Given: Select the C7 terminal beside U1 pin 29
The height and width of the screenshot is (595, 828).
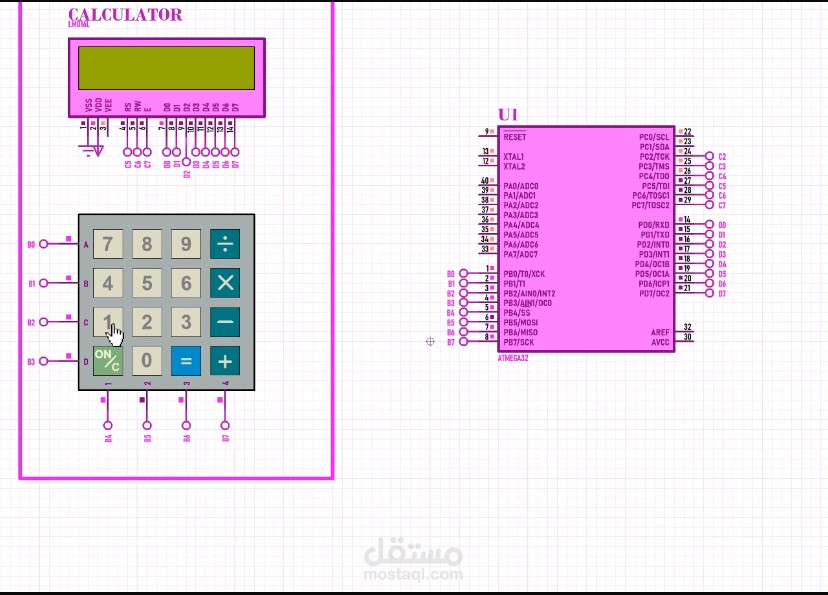Looking at the screenshot, I should (709, 205).
